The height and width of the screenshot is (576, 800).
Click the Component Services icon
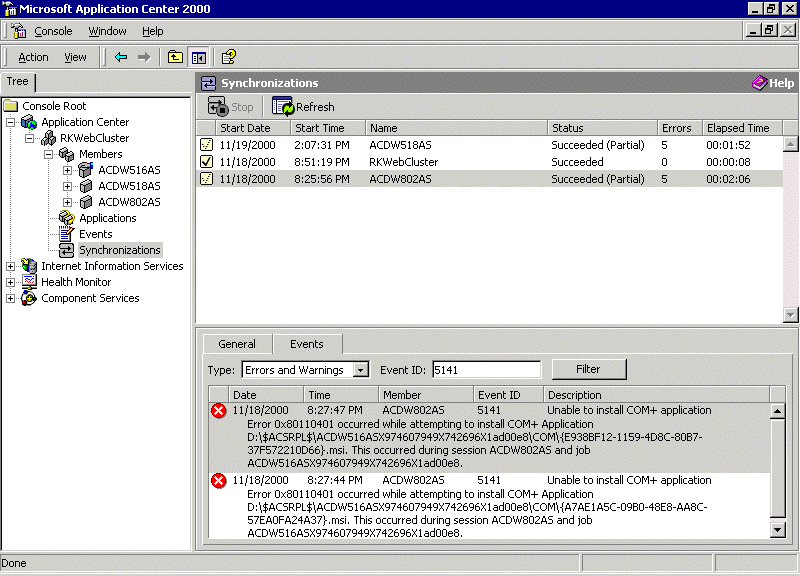coord(29,298)
